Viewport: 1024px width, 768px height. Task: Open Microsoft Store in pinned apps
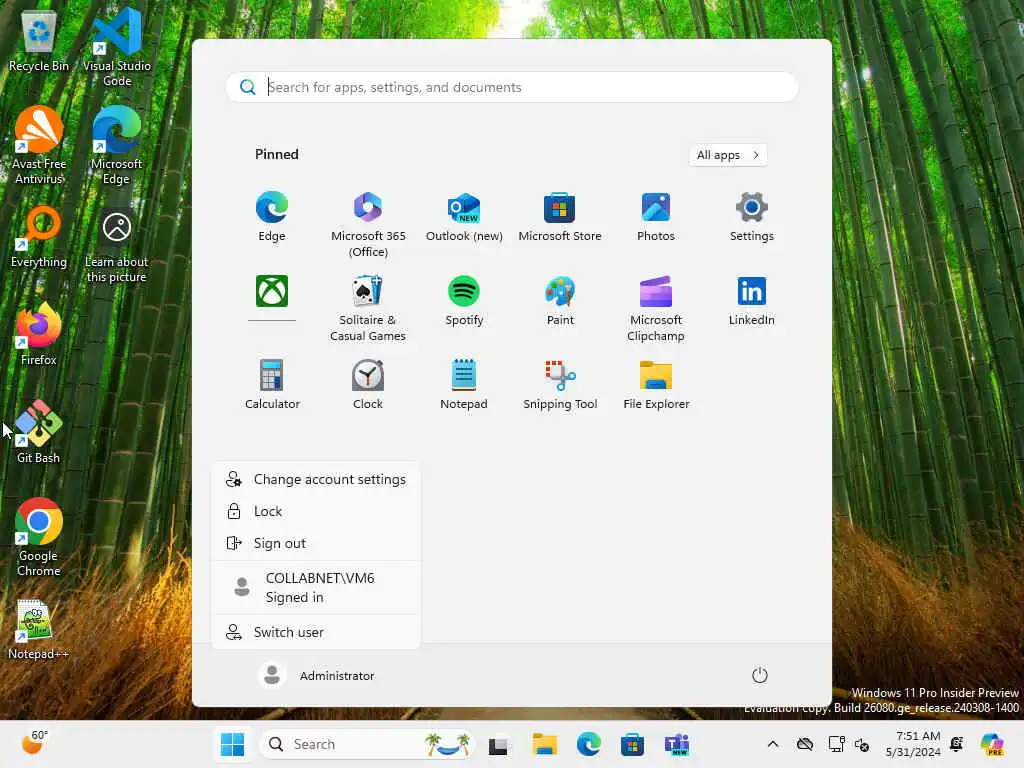tap(560, 218)
